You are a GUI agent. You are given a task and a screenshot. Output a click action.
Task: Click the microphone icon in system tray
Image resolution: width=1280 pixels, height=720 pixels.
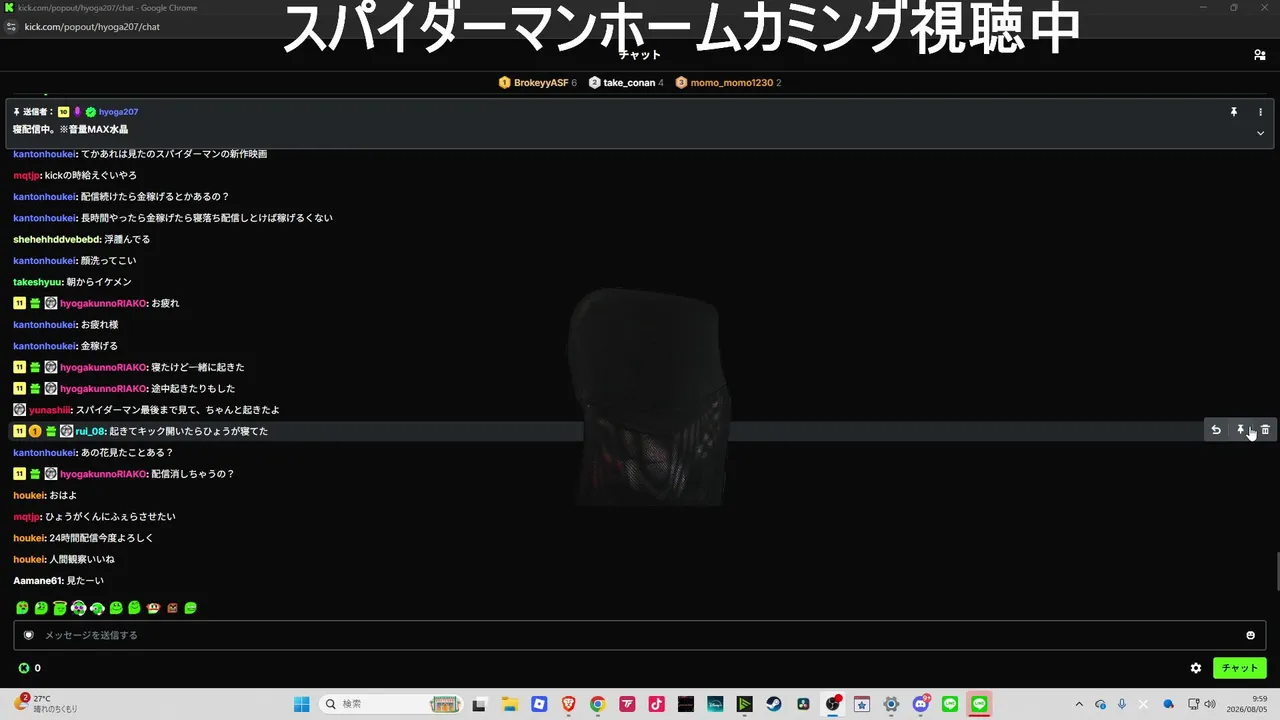coord(1122,704)
